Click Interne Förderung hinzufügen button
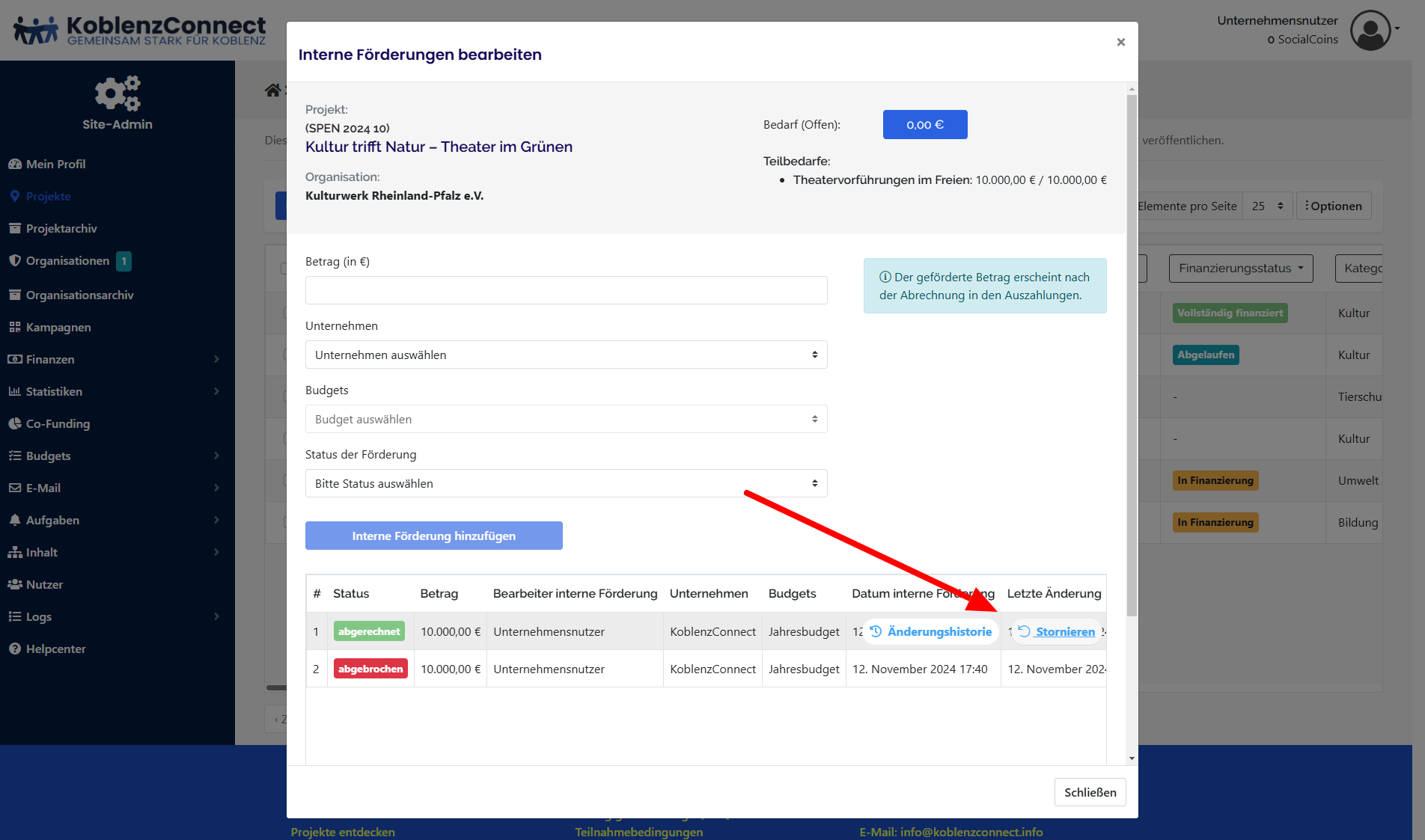This screenshot has width=1425, height=840. [433, 536]
